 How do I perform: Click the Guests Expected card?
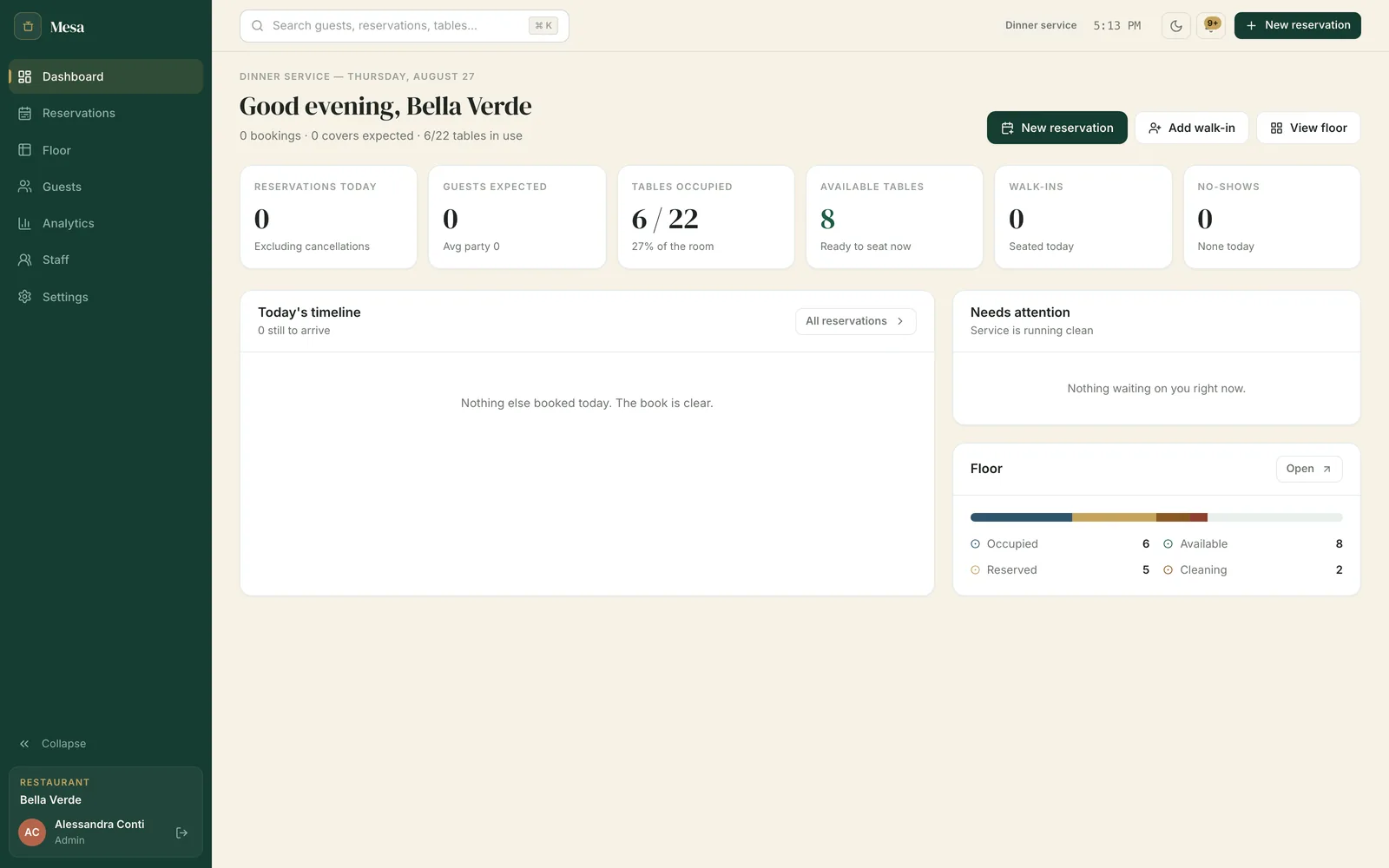click(517, 217)
